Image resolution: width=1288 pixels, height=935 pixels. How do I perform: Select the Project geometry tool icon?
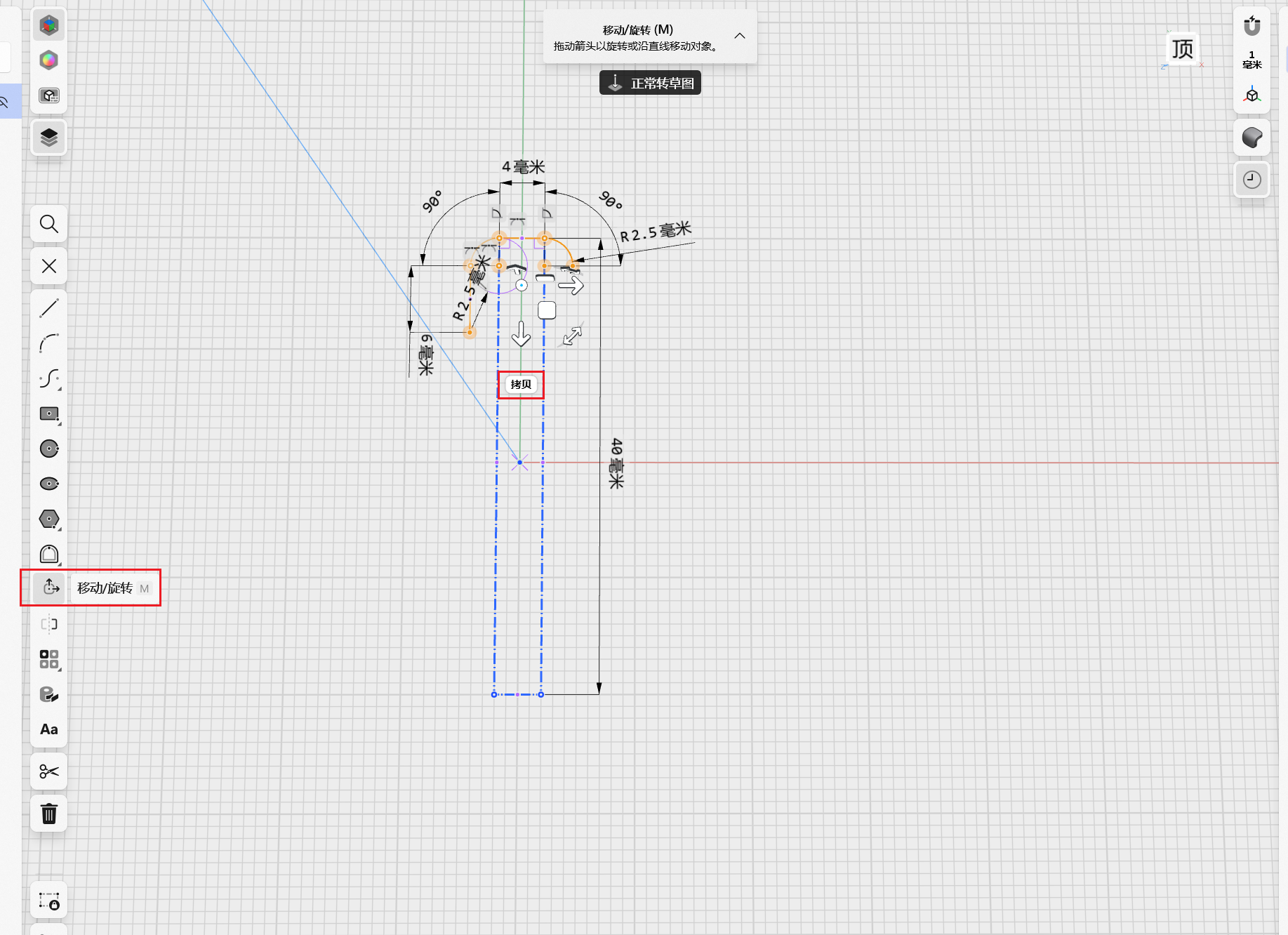coord(49,694)
